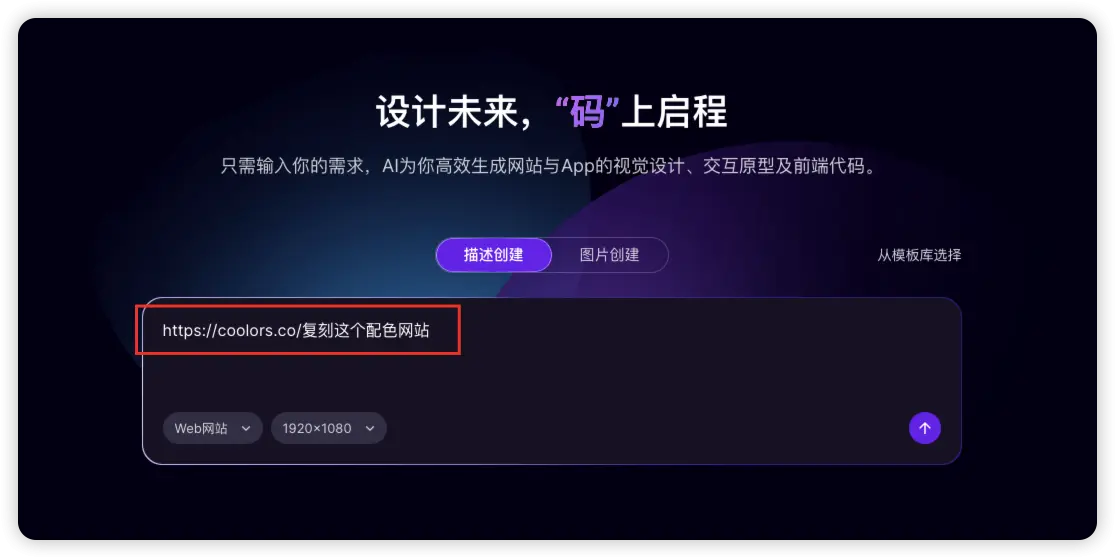Select the 描述创建 tab

click(494, 254)
